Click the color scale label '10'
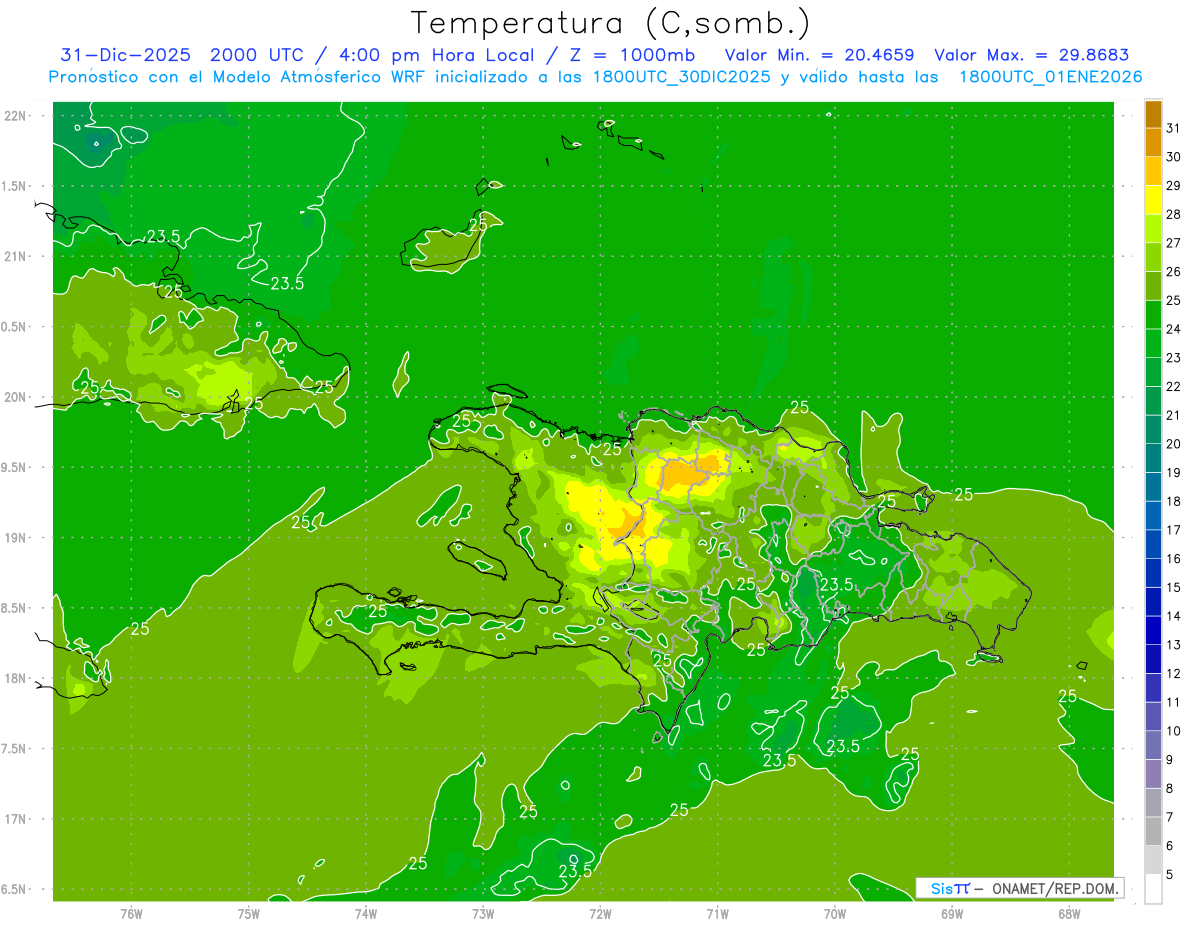Image resolution: width=1200 pixels, height=927 pixels. pos(1174,732)
